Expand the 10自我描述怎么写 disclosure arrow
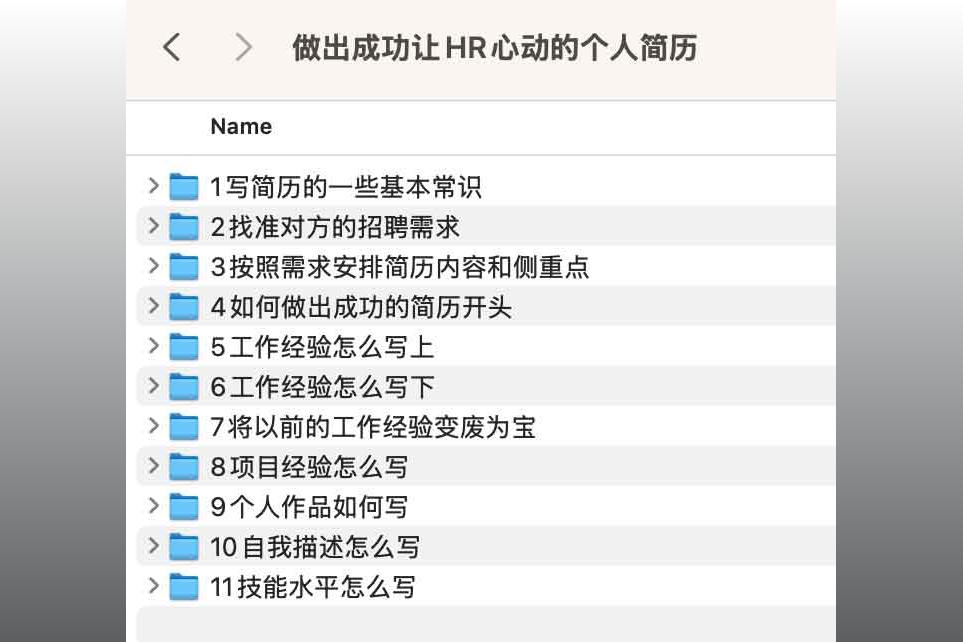 [154, 546]
